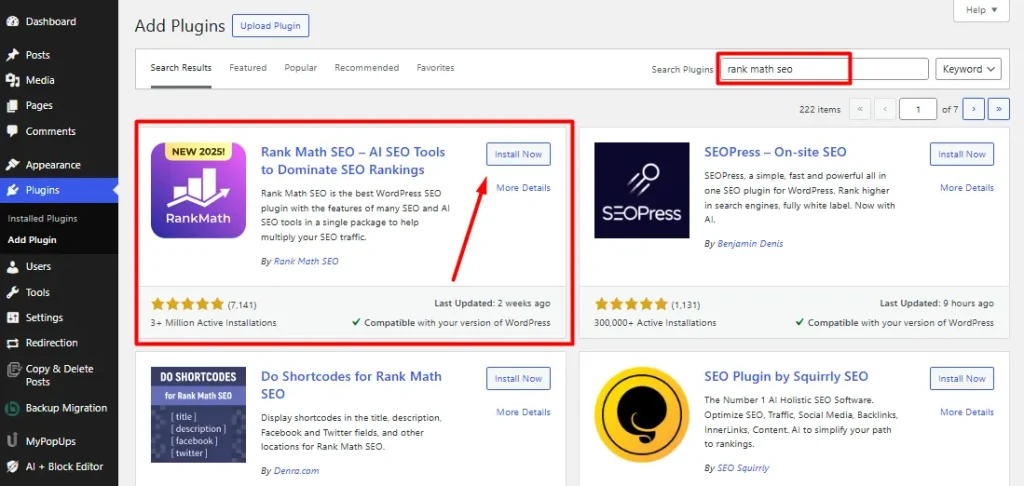Go to previous page of results
1024x486 pixels.
click(x=885, y=109)
